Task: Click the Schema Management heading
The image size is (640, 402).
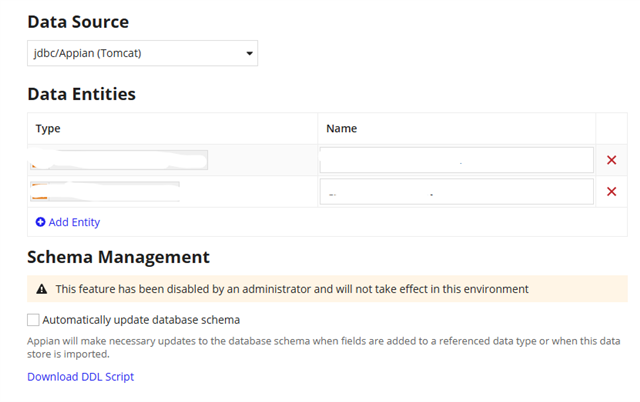Action: click(x=118, y=257)
